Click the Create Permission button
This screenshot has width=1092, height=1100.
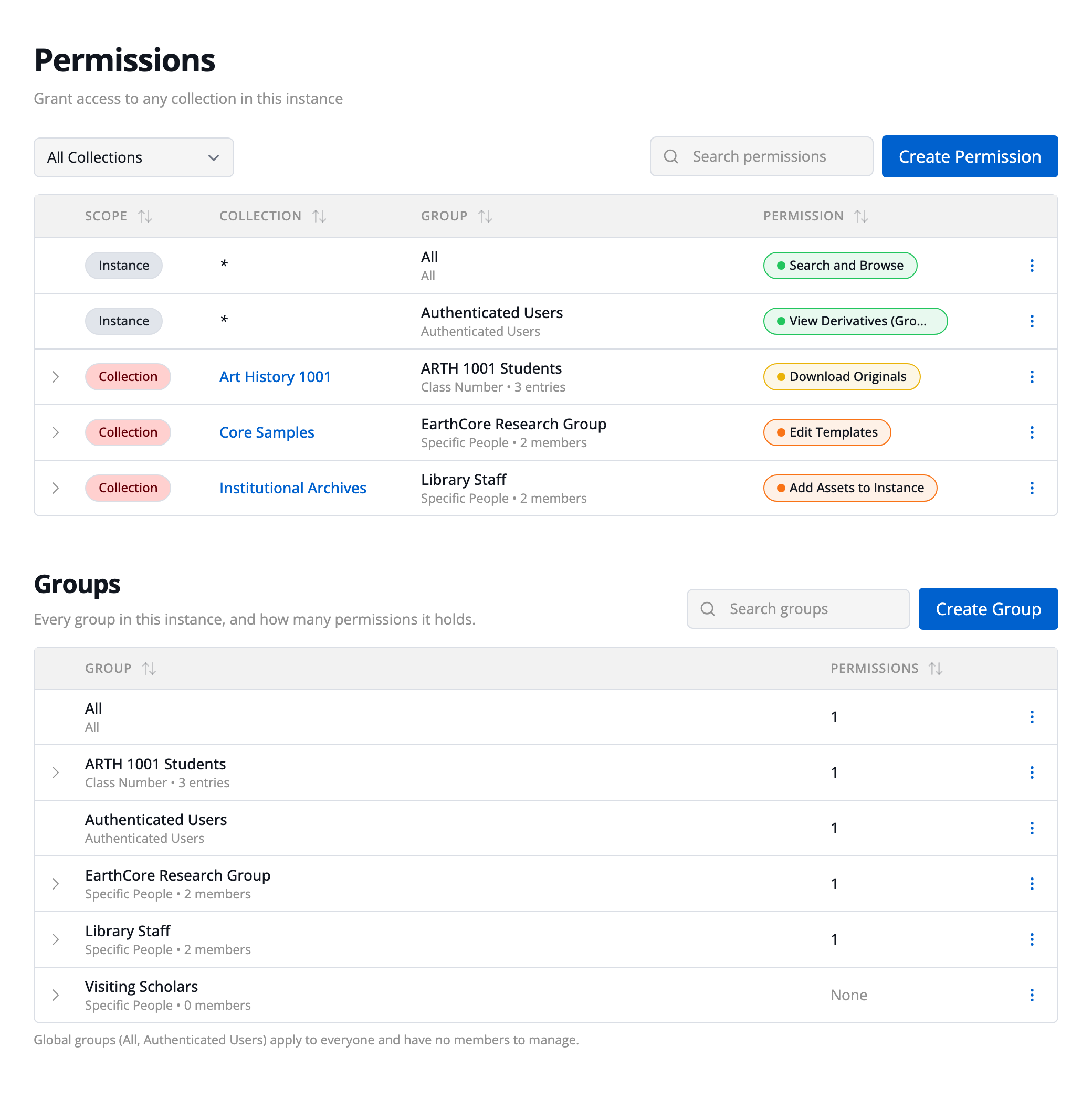[970, 156]
